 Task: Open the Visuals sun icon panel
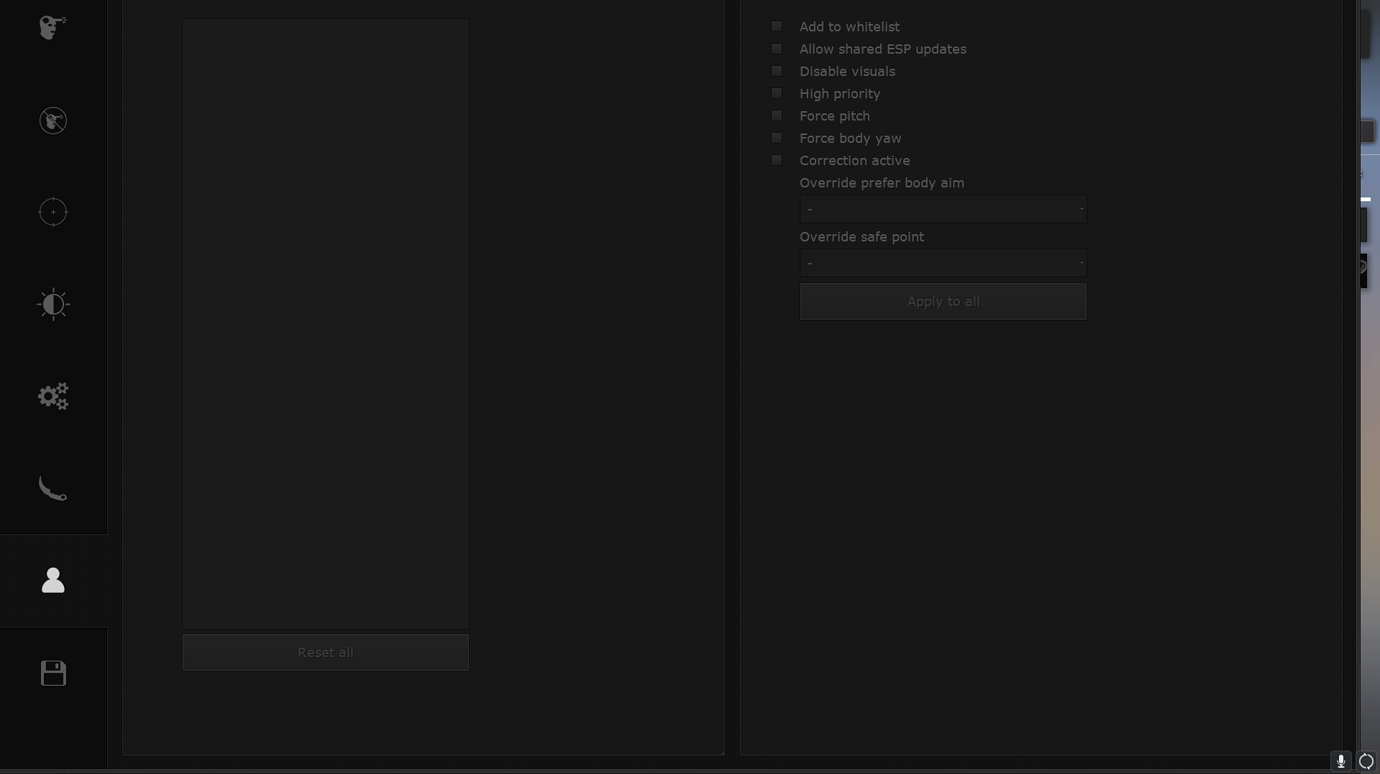[52, 303]
